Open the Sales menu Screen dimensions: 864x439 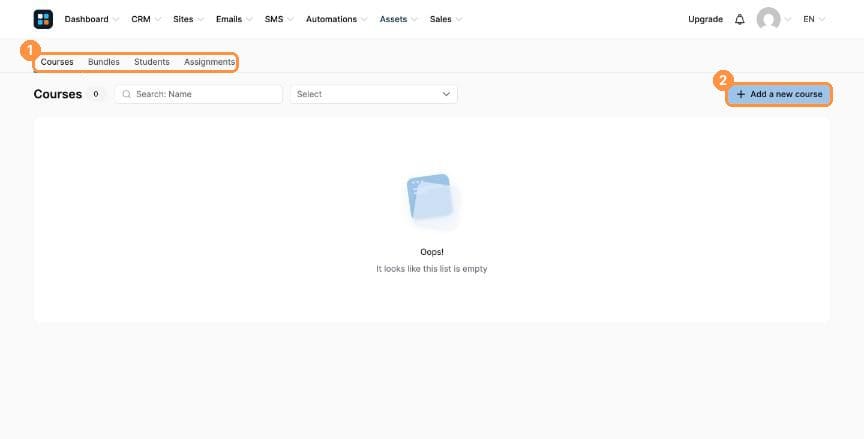441,19
